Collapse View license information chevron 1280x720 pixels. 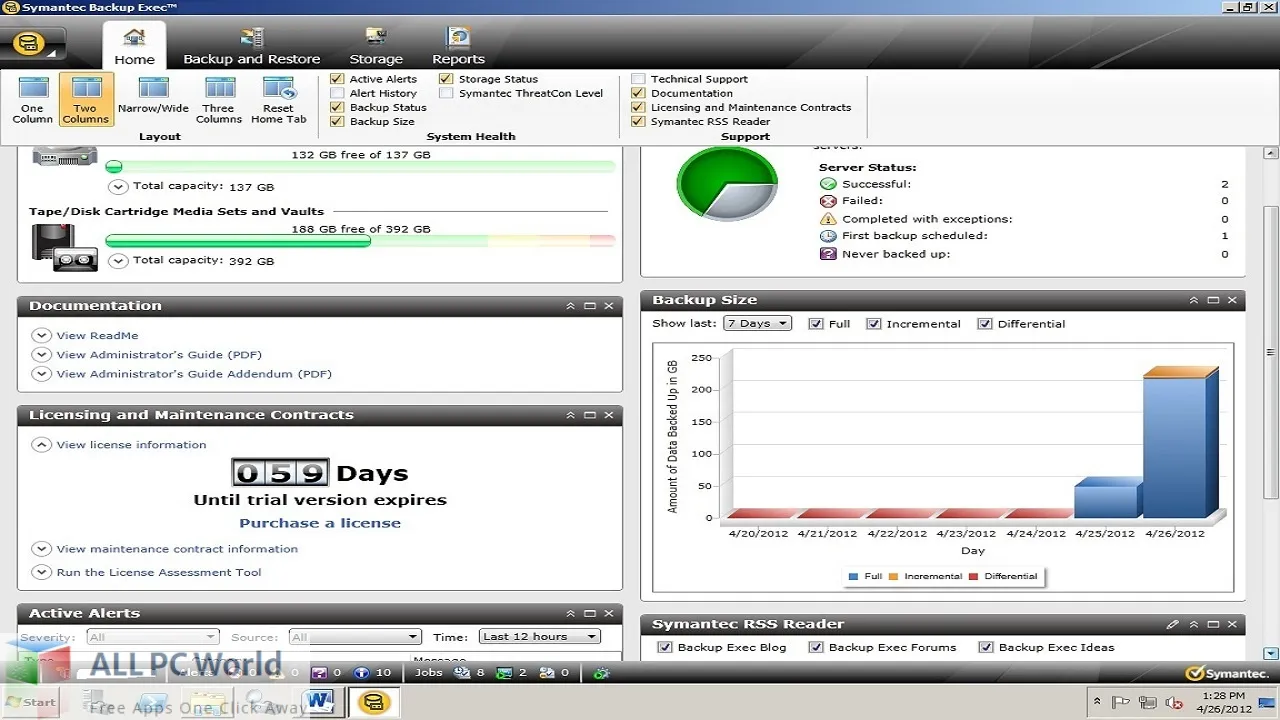point(41,445)
